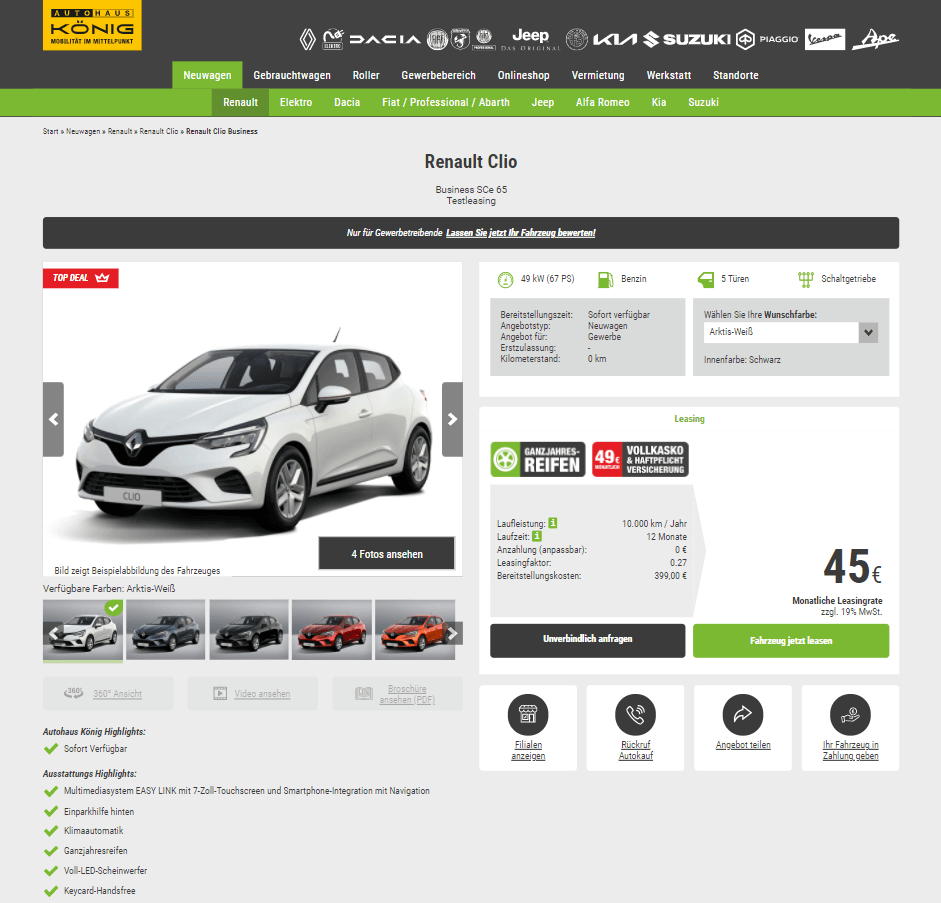Select the white Clio color thumbnail

click(83, 630)
